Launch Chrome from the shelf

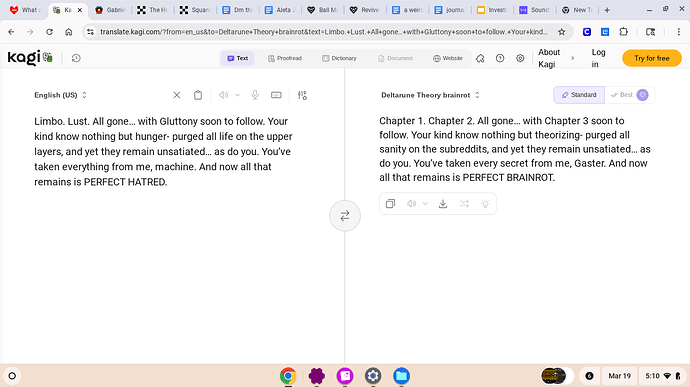[288, 376]
